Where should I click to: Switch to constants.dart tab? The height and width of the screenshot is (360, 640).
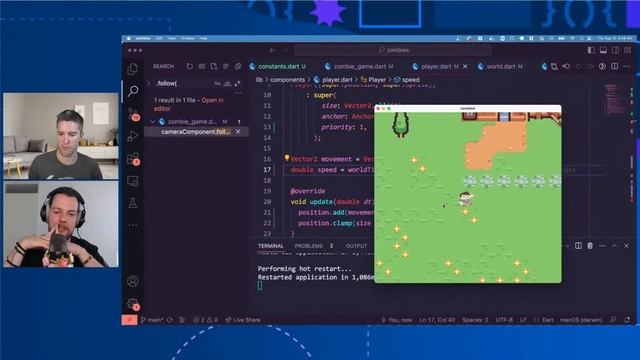[278, 66]
